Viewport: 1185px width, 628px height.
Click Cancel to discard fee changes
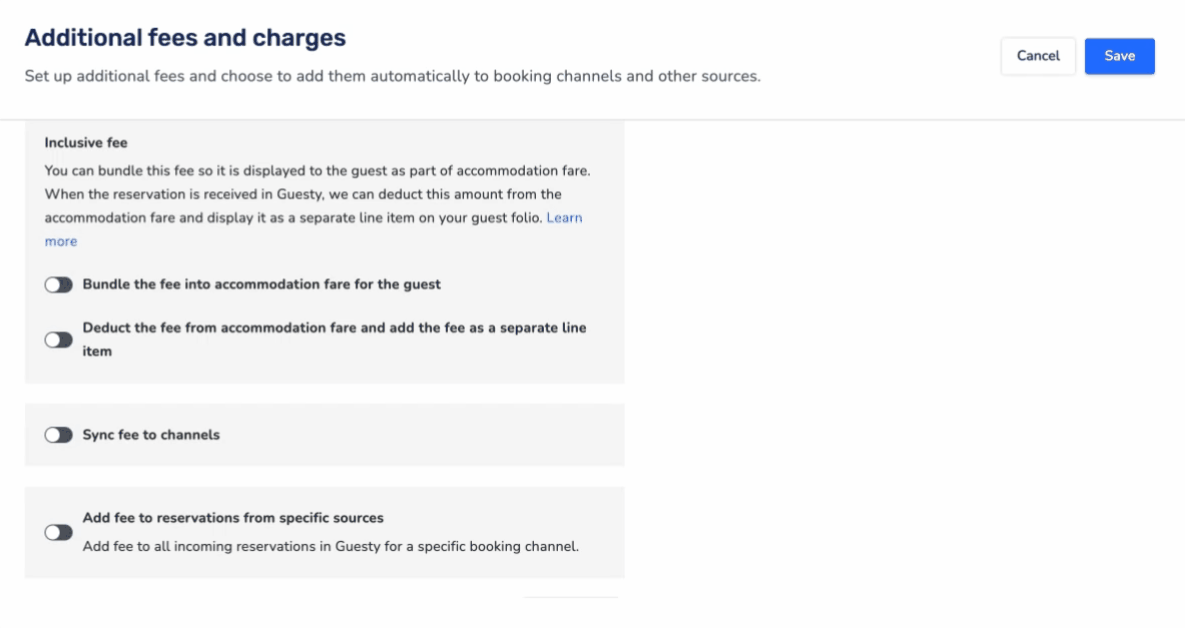[x=1038, y=56]
